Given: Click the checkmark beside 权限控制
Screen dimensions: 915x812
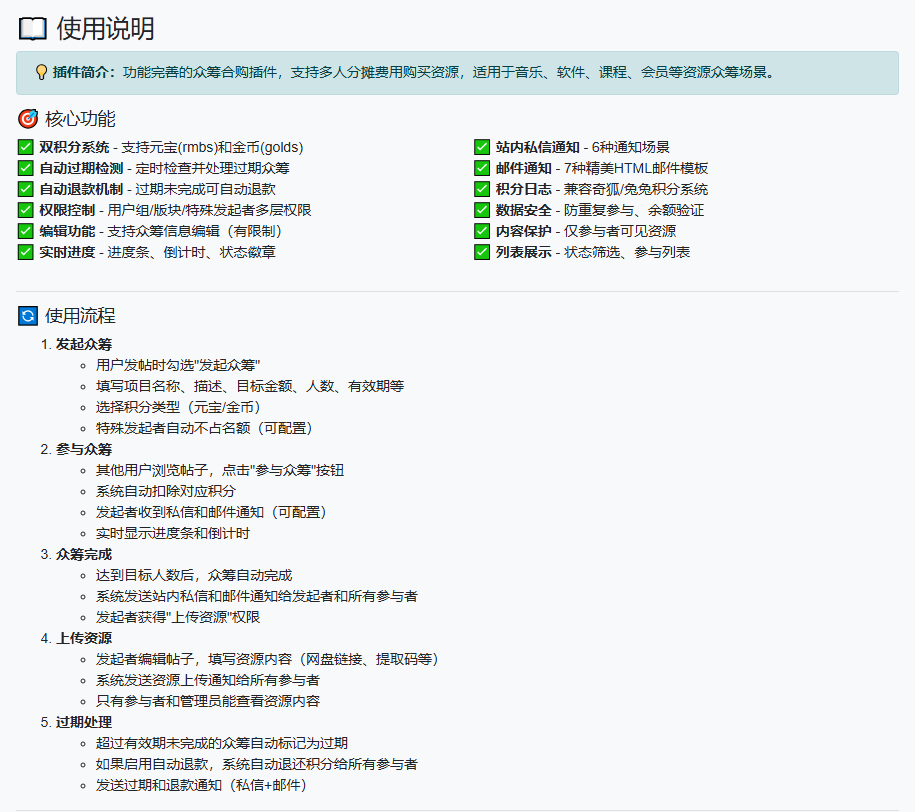Looking at the screenshot, I should [x=26, y=210].
